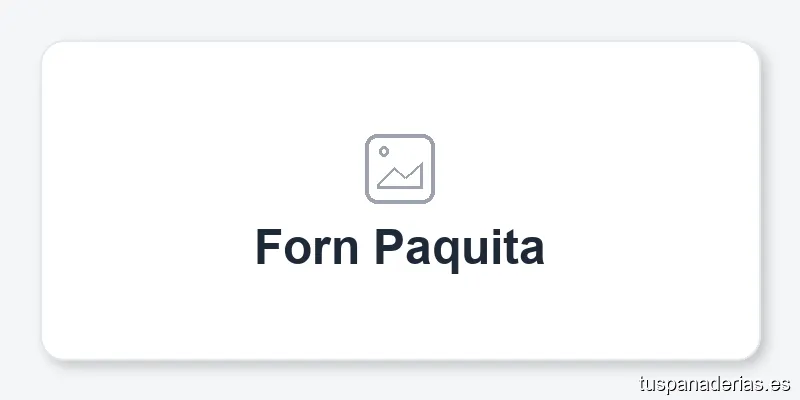Click the empty white area right of the title
The image size is (800, 400).
point(650,248)
